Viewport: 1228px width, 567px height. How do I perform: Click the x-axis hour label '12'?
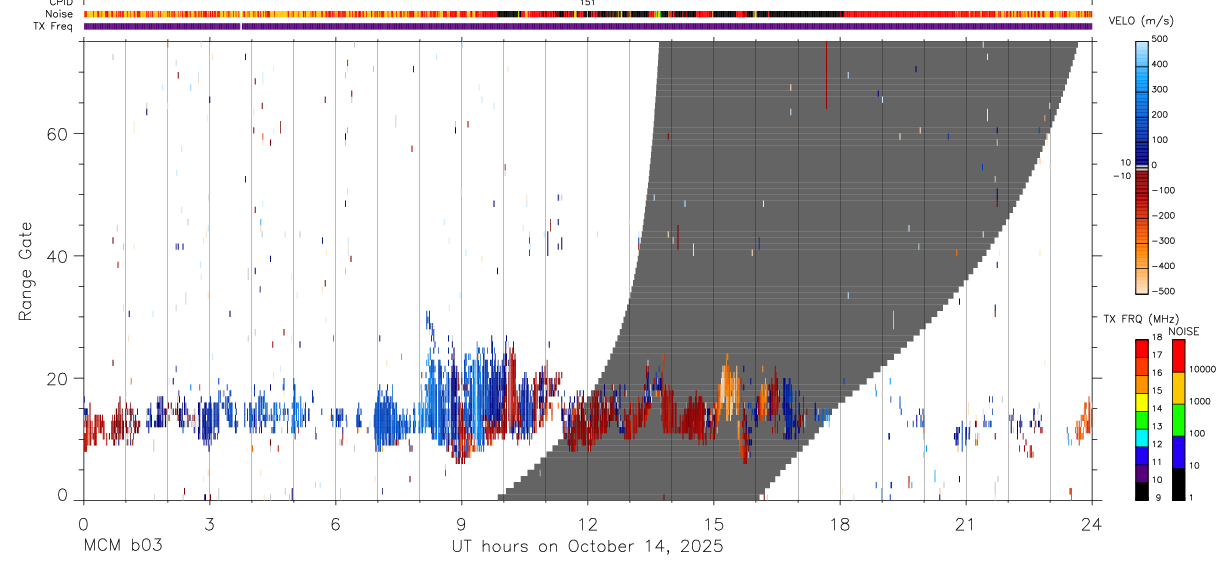587,523
